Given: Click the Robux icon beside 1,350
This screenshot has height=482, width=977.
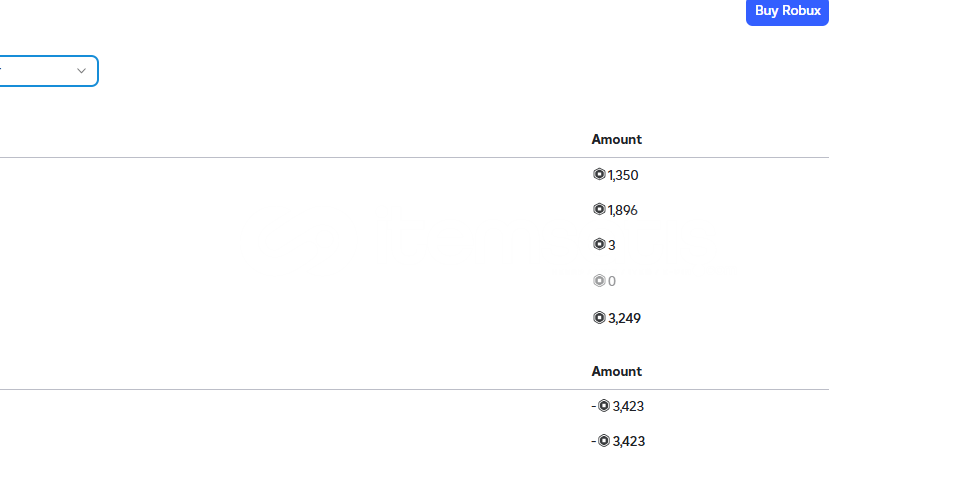Looking at the screenshot, I should click(x=599, y=174).
